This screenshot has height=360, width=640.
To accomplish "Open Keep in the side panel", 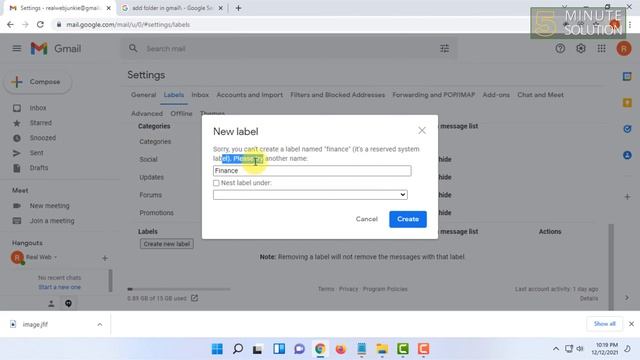I will [627, 102].
